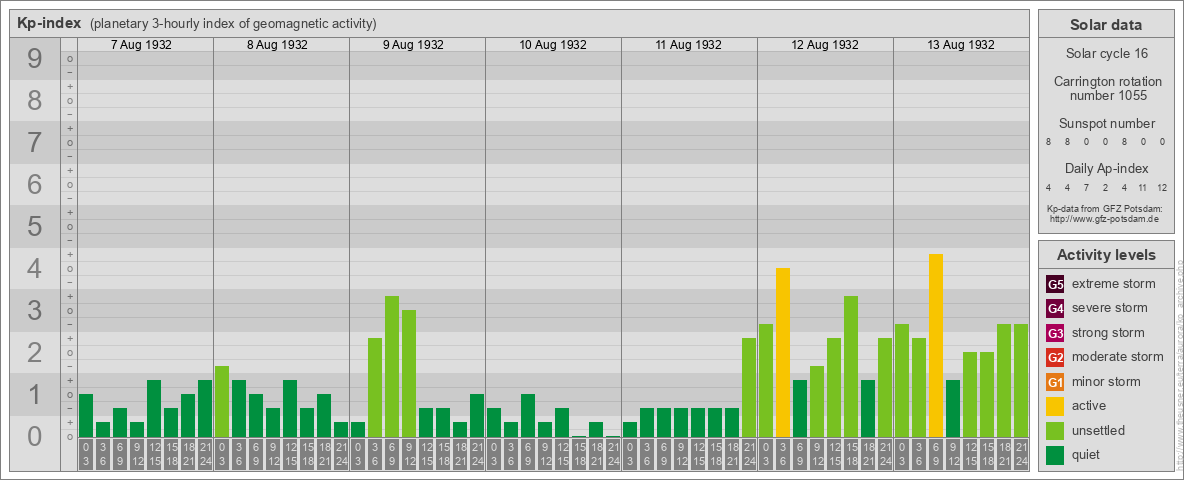Click the yellow bar on 13 Aug 6-9h
1184x480 pixels.
[x=936, y=346]
